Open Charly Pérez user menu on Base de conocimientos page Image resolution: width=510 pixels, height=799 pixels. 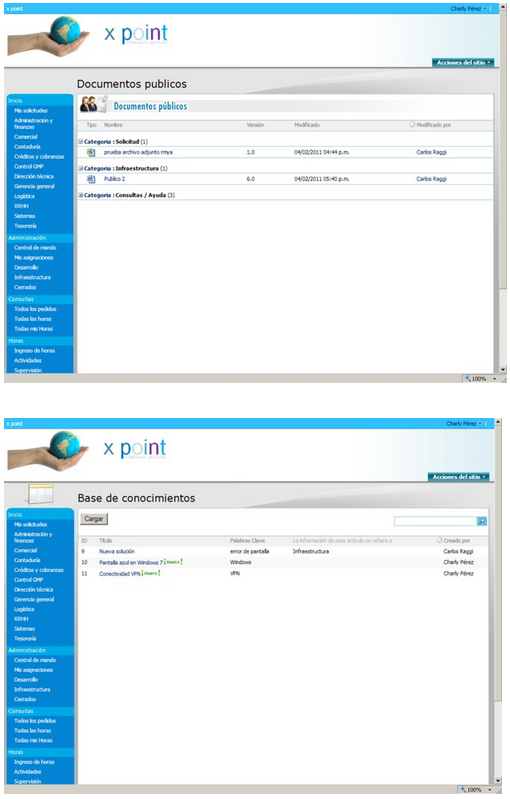464,423
